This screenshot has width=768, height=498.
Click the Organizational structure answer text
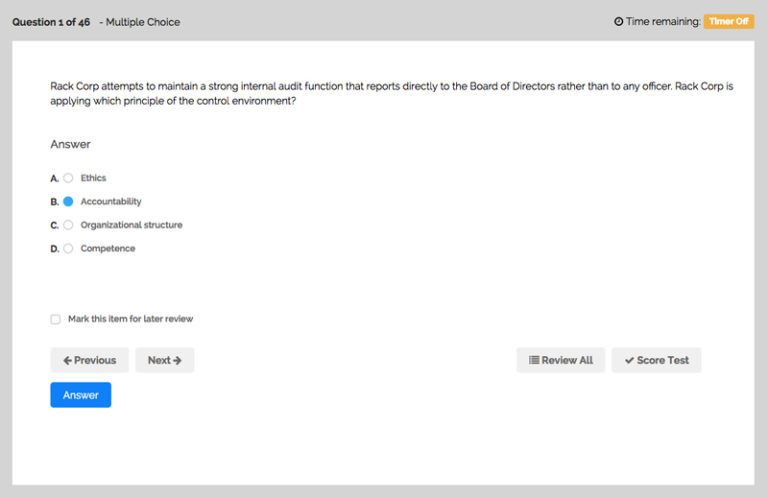tap(131, 225)
